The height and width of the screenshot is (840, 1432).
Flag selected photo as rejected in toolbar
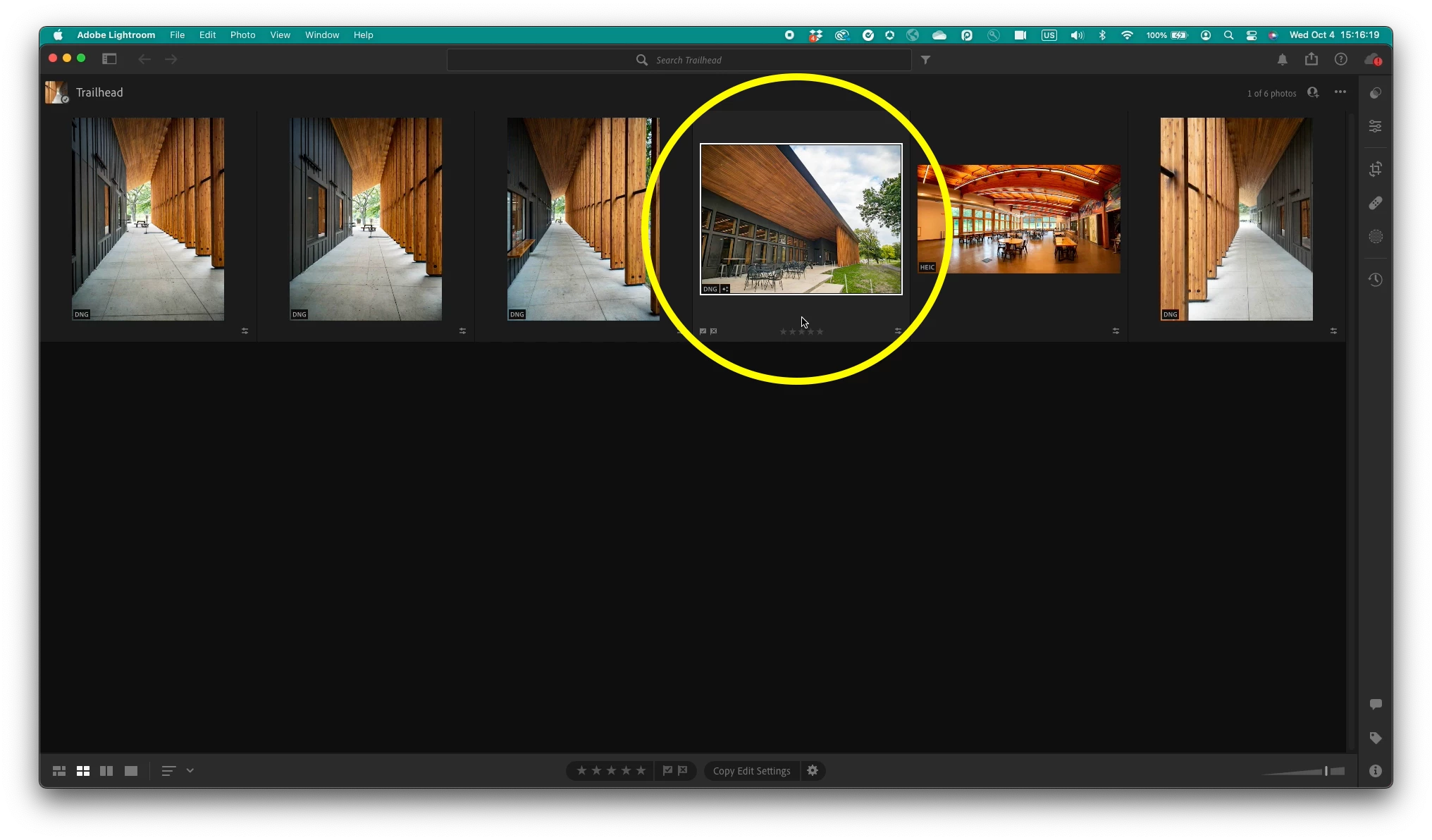683,770
